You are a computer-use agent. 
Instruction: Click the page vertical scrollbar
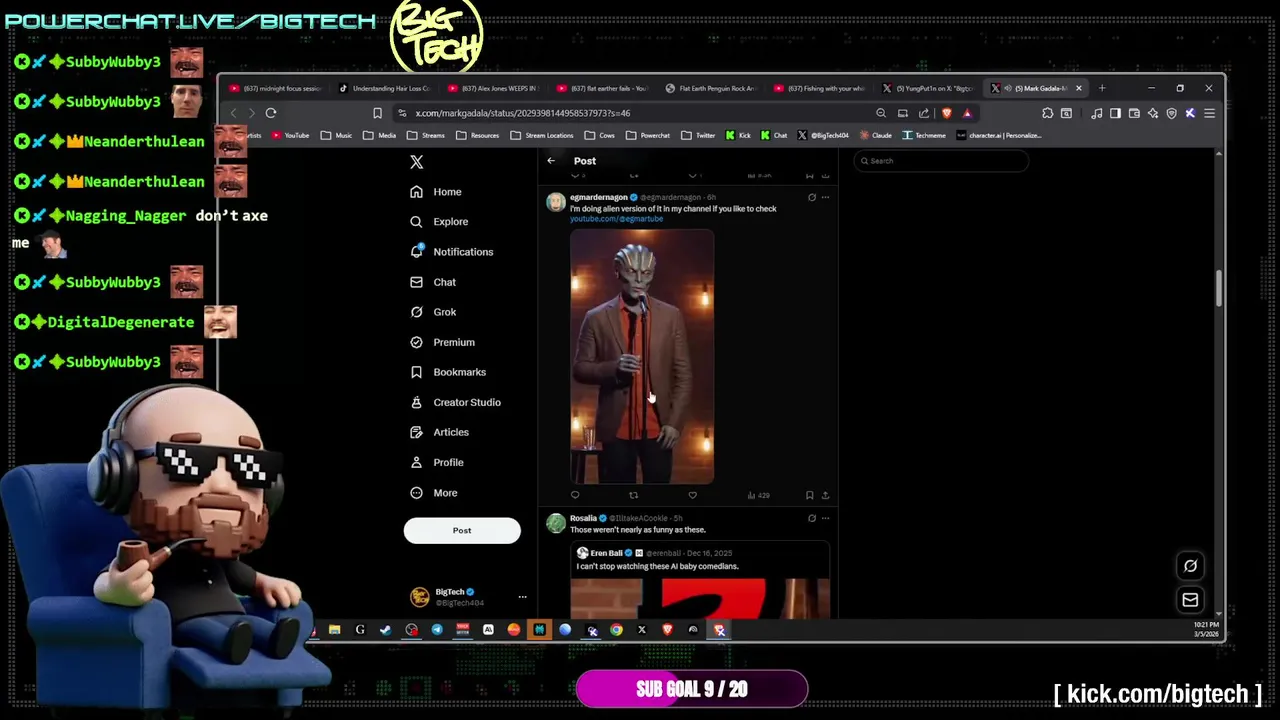[x=1218, y=288]
